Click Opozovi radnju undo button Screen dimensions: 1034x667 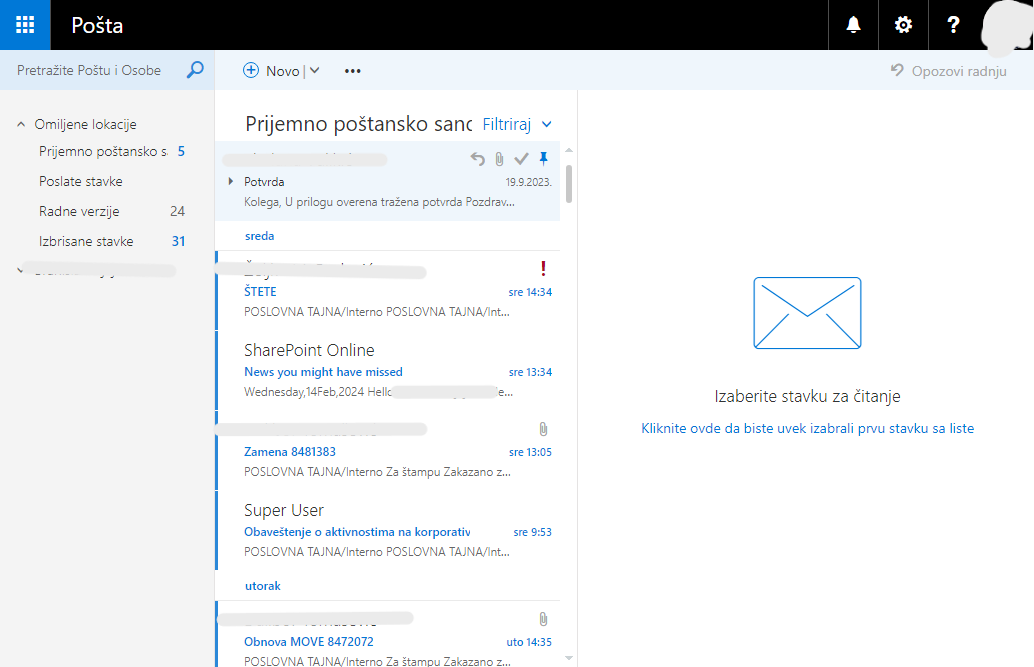(x=948, y=71)
